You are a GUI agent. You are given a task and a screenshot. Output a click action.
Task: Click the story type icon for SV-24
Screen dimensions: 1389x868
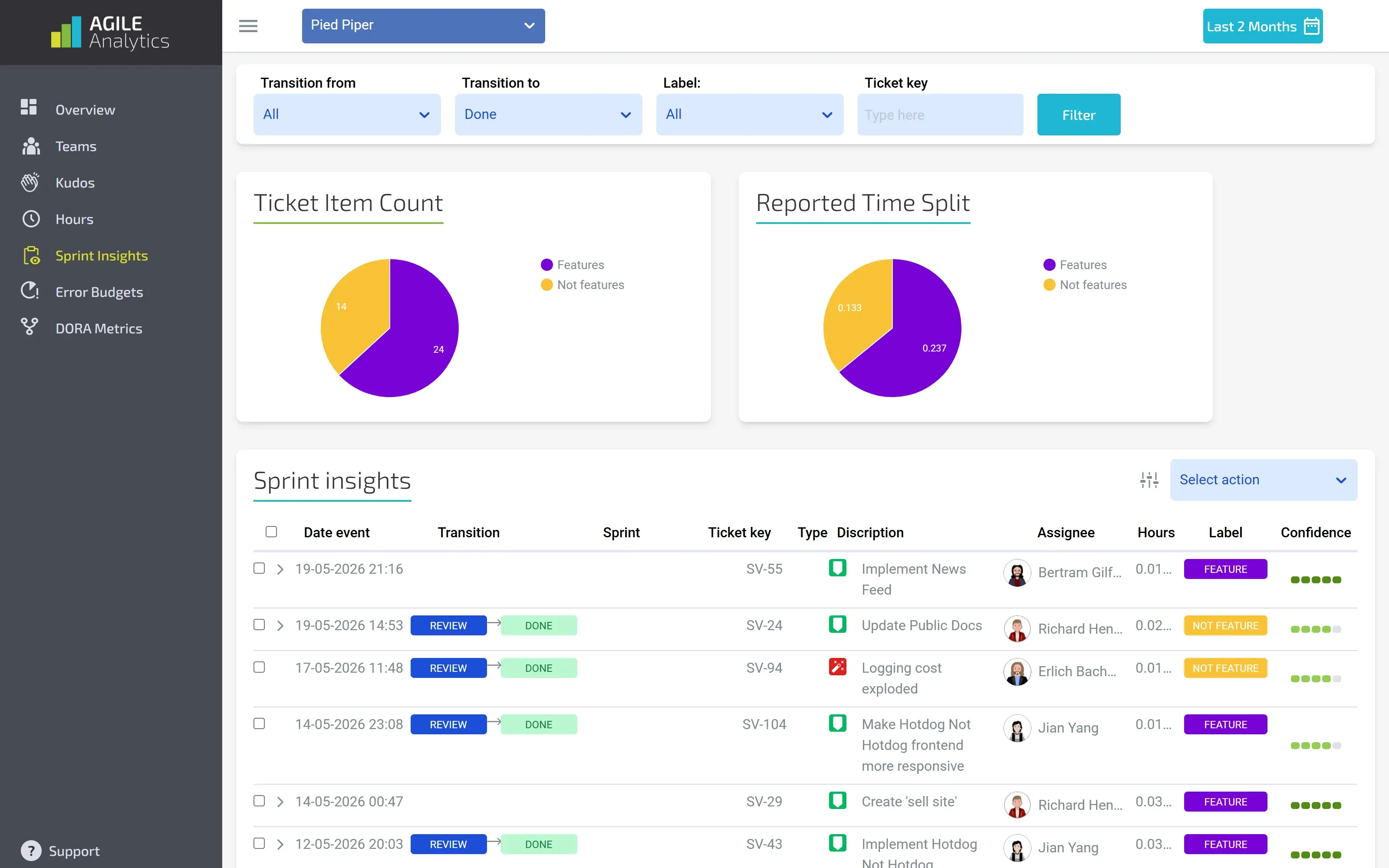coord(837,624)
